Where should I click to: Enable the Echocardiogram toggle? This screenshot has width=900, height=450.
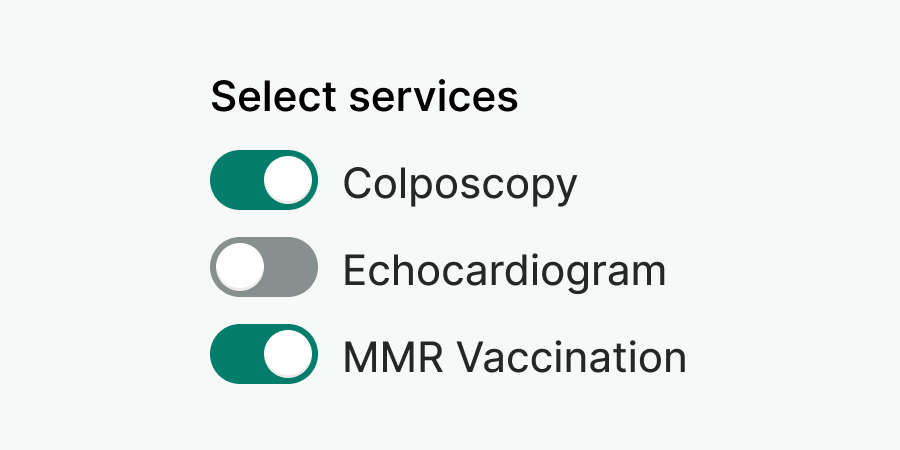(x=264, y=268)
